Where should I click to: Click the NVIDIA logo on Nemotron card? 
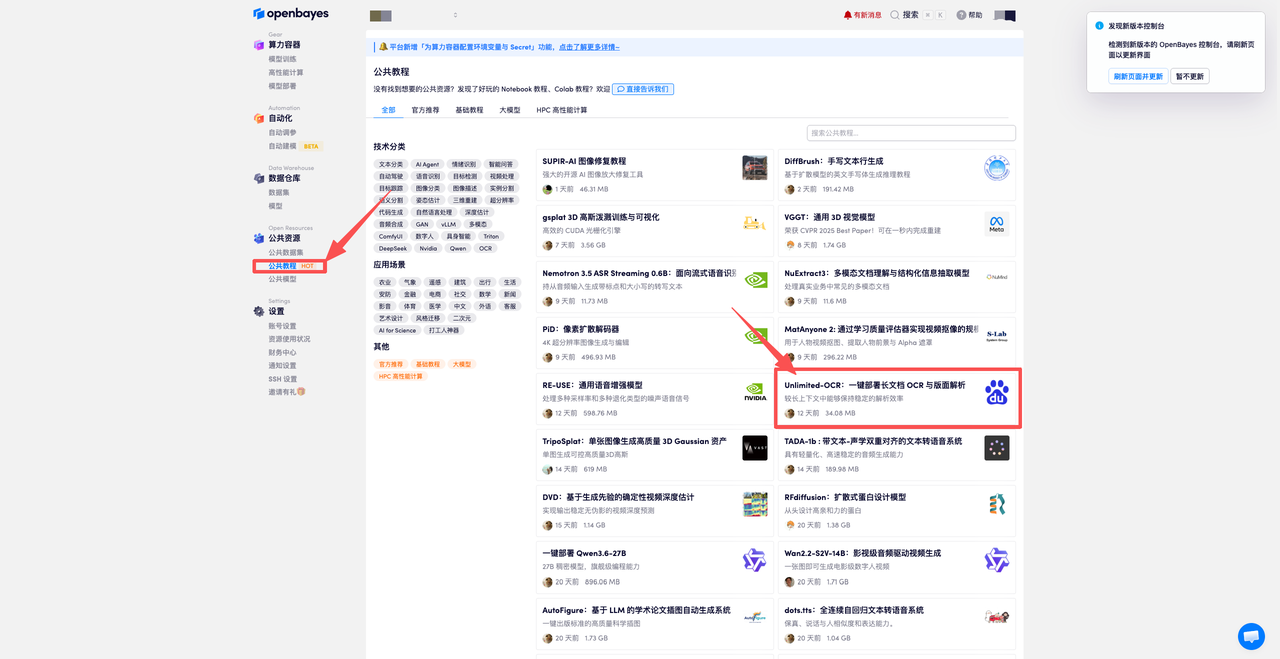(755, 280)
